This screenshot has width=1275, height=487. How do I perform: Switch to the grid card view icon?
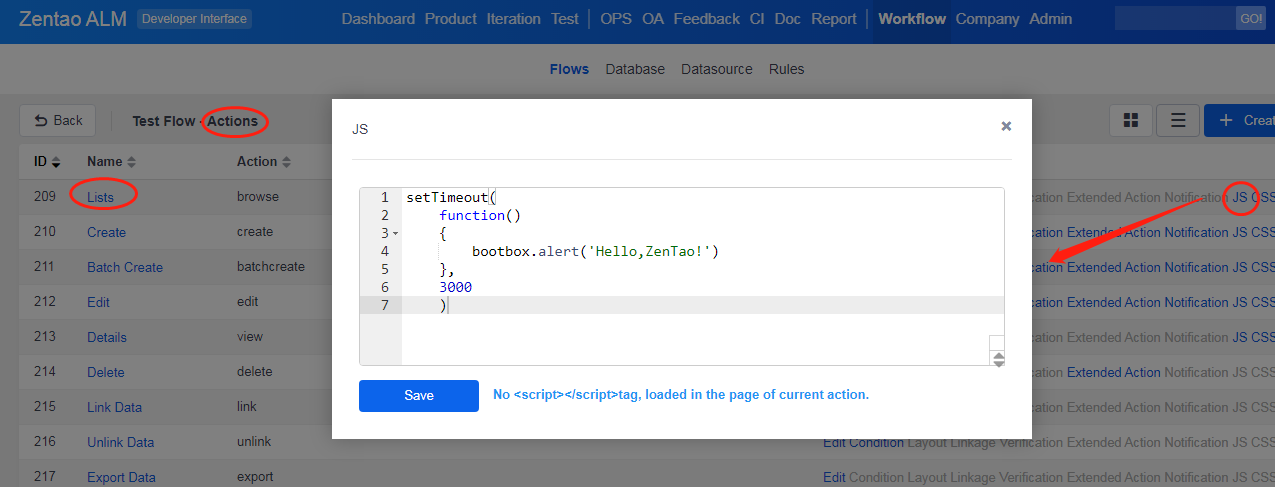click(1131, 120)
